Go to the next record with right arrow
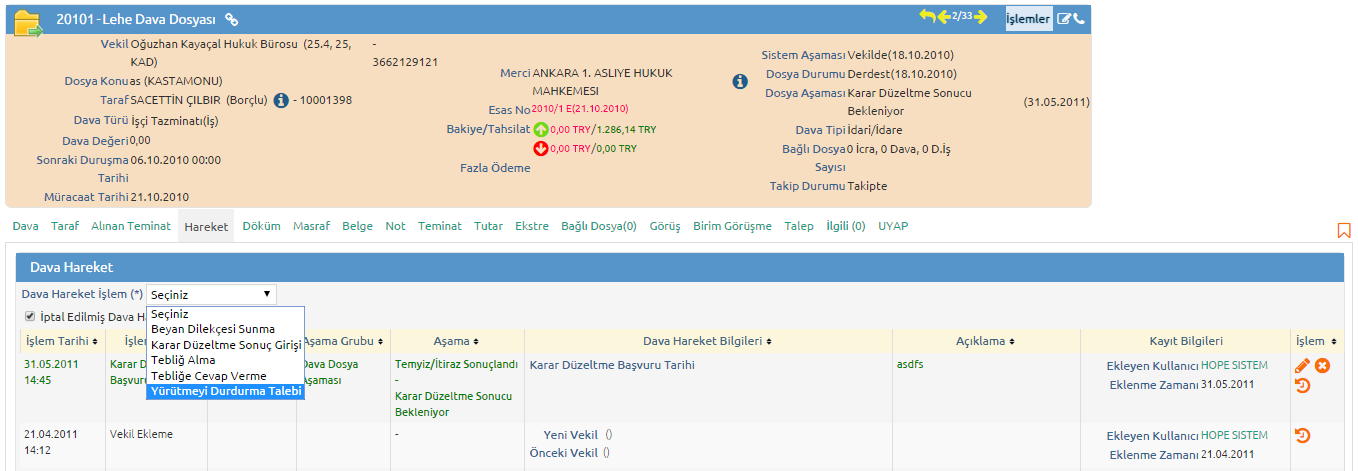Viewport: 1358px width, 471px height. (x=981, y=17)
